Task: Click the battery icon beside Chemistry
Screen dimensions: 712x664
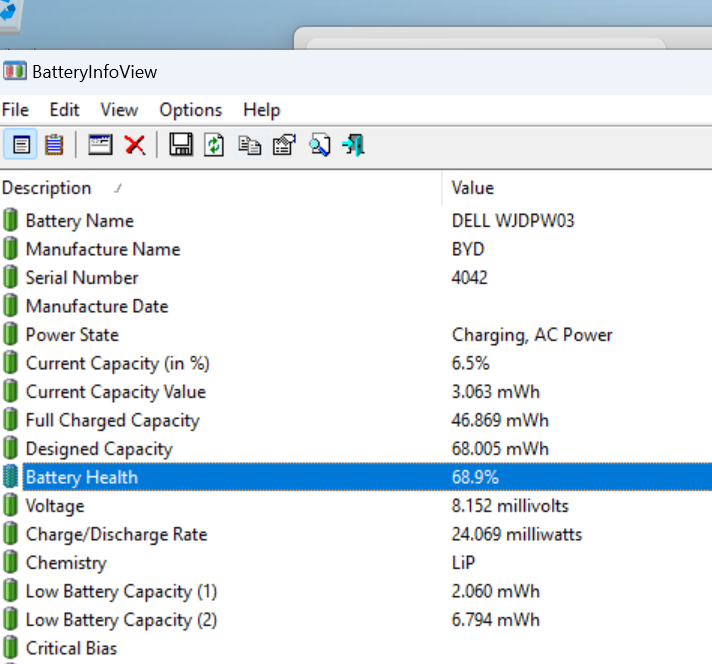Action: click(x=10, y=563)
